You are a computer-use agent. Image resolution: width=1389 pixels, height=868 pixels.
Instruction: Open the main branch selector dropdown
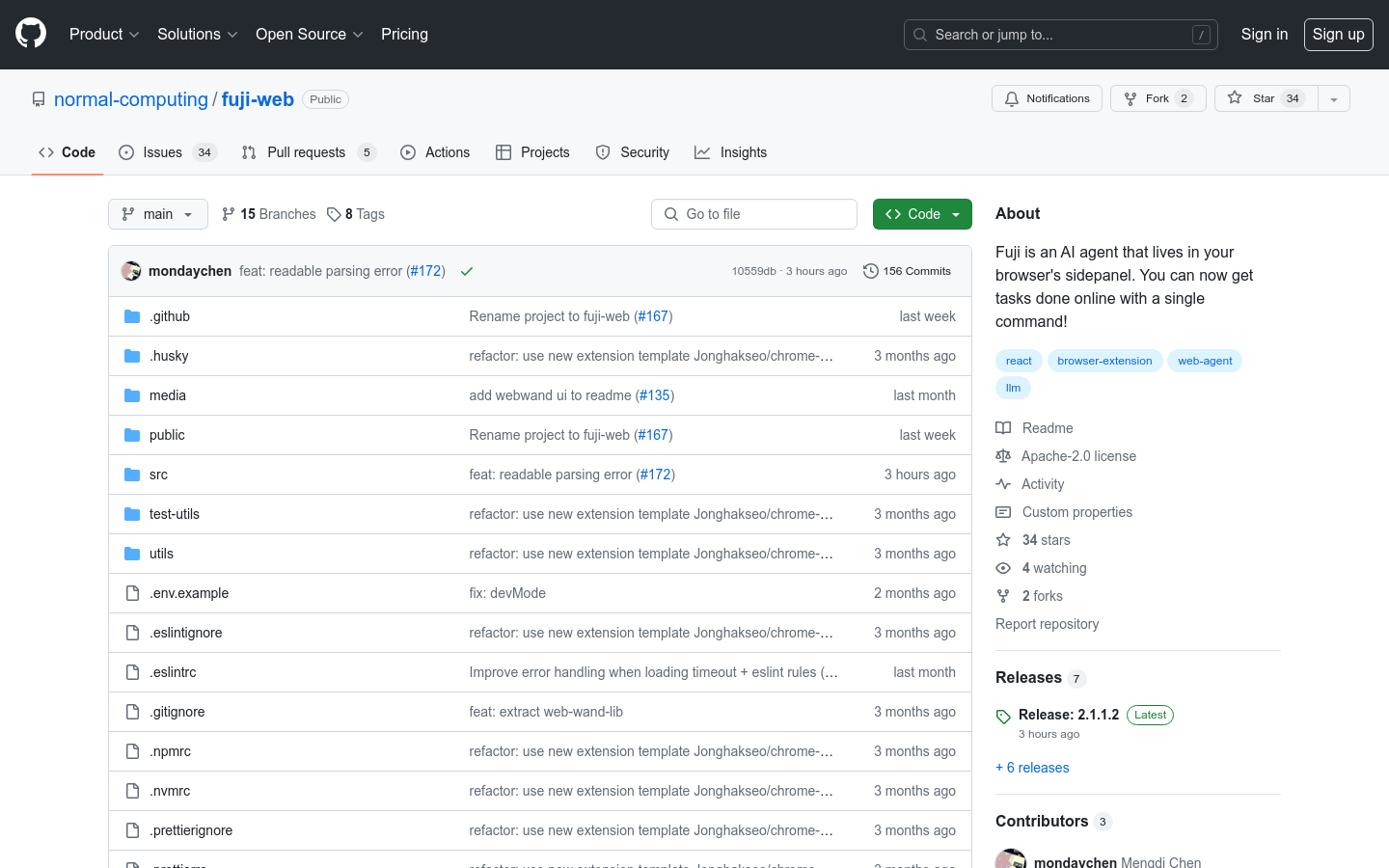pos(158,214)
